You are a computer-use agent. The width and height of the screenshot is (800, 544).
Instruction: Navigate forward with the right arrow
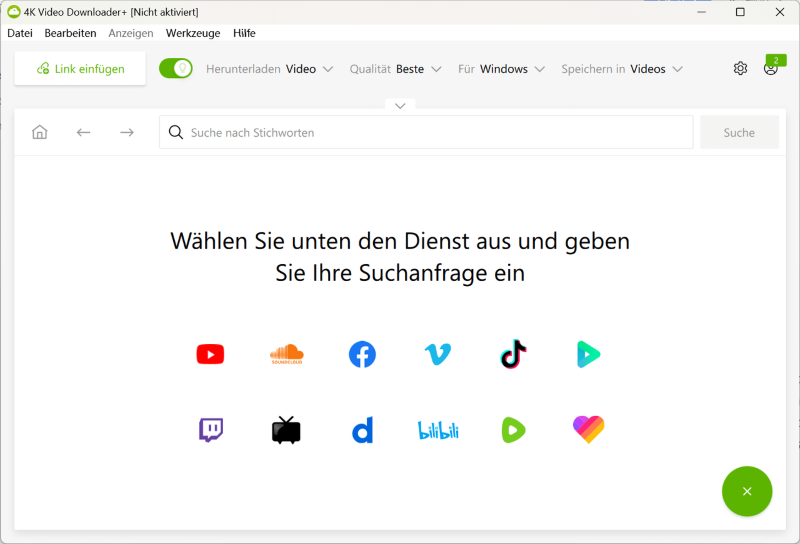[x=127, y=132]
